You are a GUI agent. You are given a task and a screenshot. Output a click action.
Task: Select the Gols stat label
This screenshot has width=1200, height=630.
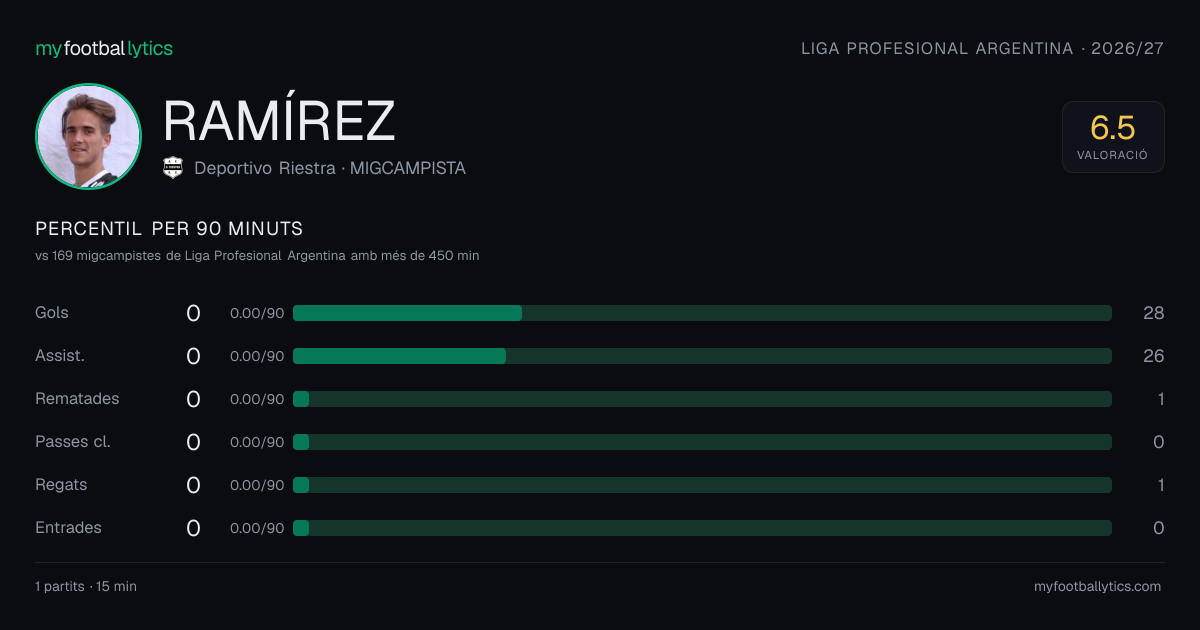52,313
